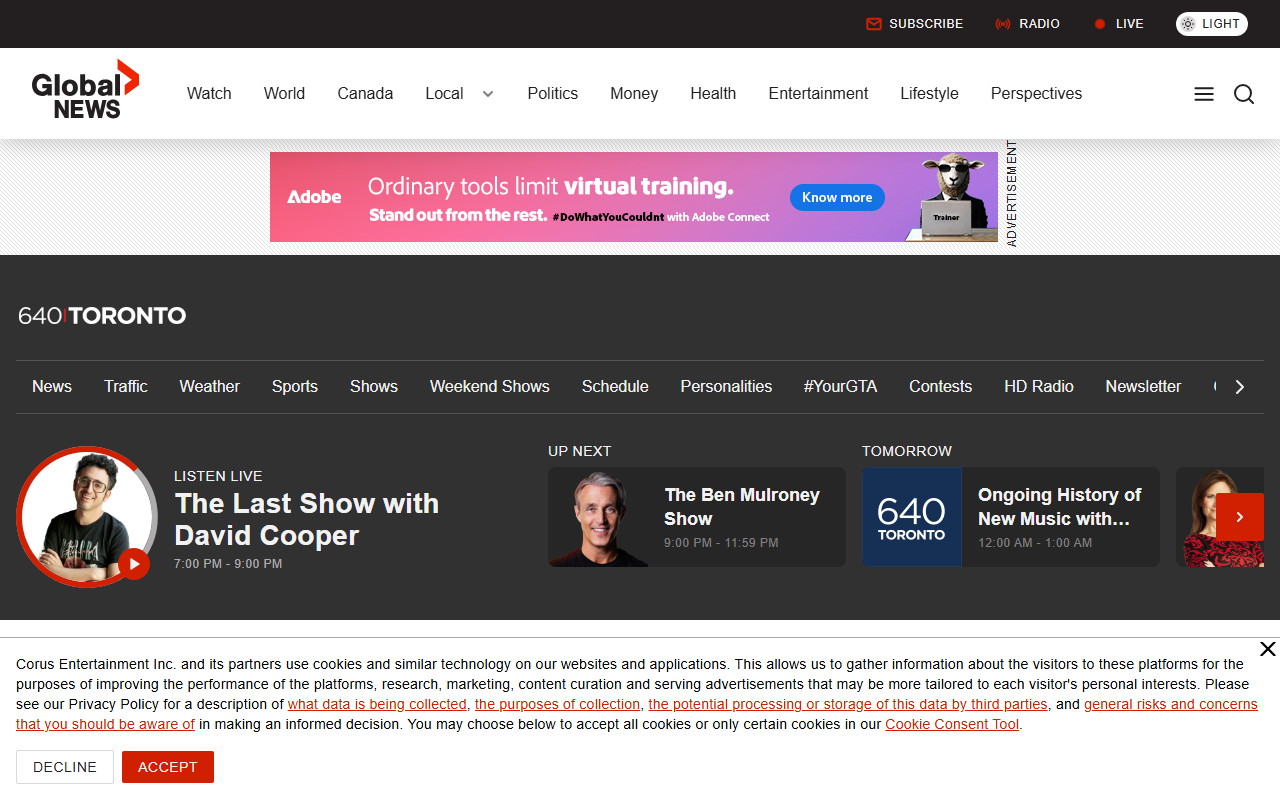Image resolution: width=1280 pixels, height=800 pixels.
Task: Click the 640 Toronto station logo
Action: click(x=102, y=316)
